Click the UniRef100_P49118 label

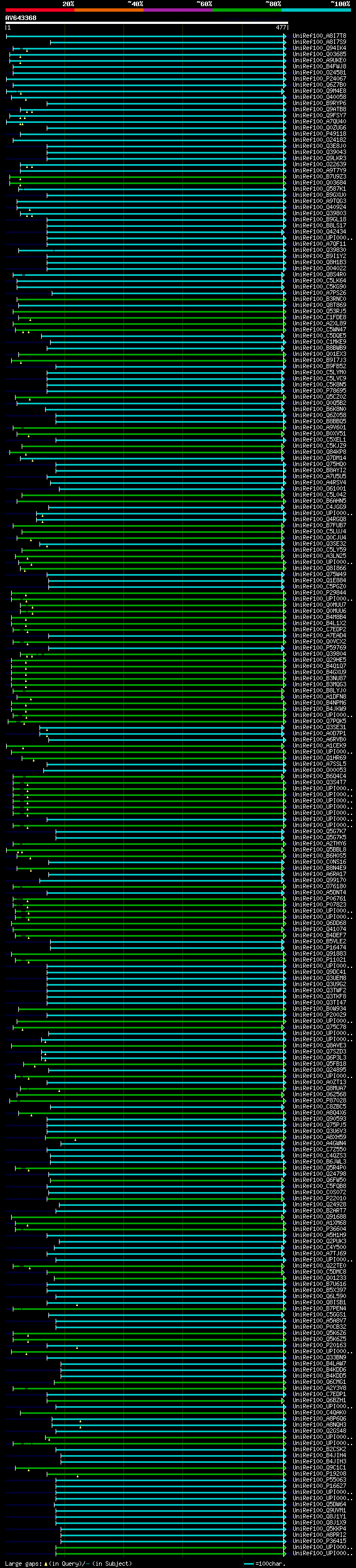[319, 134]
